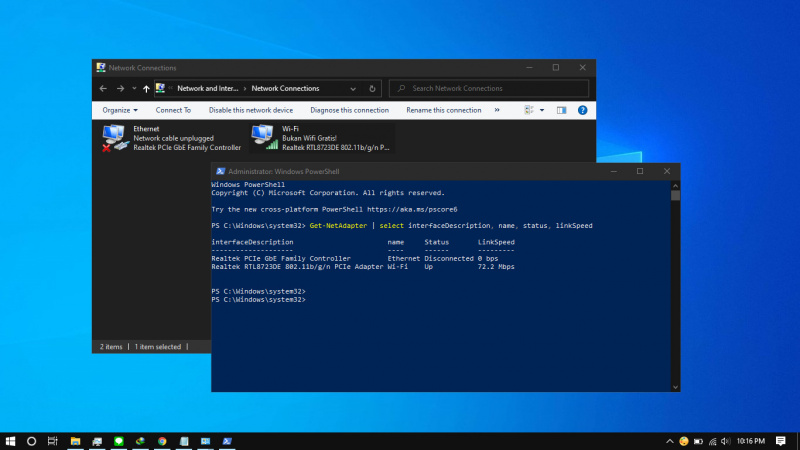Click PowerShell scrollbar up arrow
The image size is (800, 450).
pyautogui.click(x=676, y=186)
